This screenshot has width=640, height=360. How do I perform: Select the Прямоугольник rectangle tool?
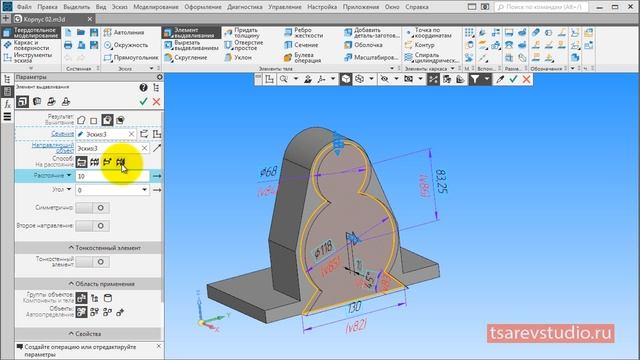pos(131,58)
